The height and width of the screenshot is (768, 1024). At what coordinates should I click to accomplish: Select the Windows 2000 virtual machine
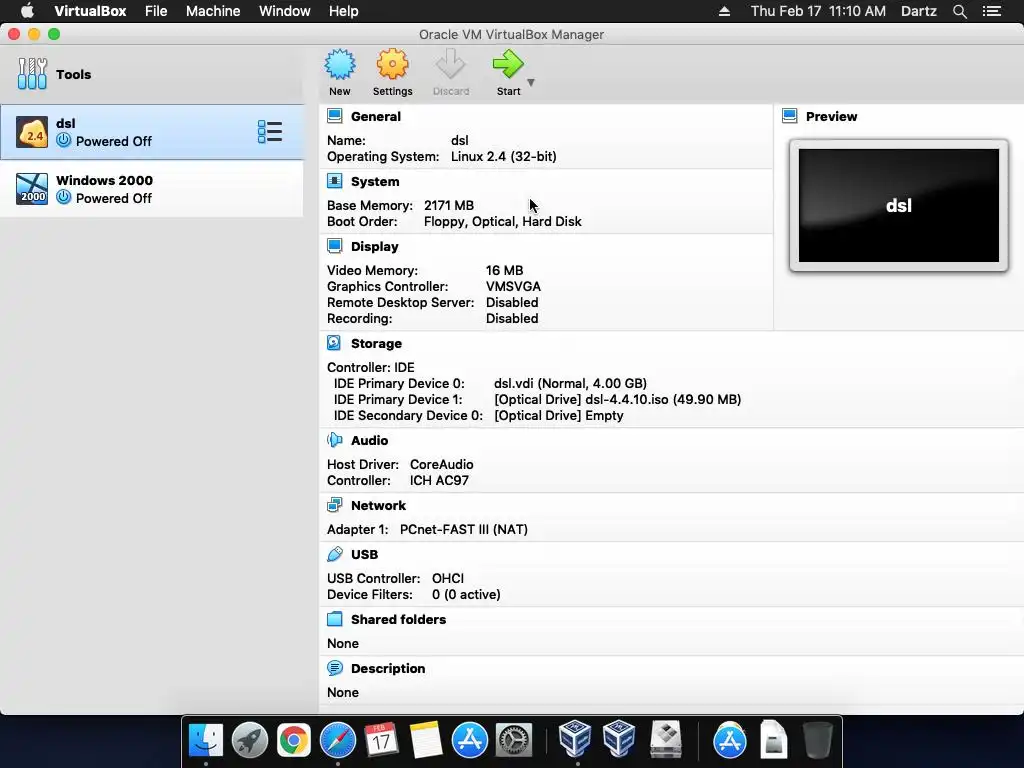(x=152, y=189)
